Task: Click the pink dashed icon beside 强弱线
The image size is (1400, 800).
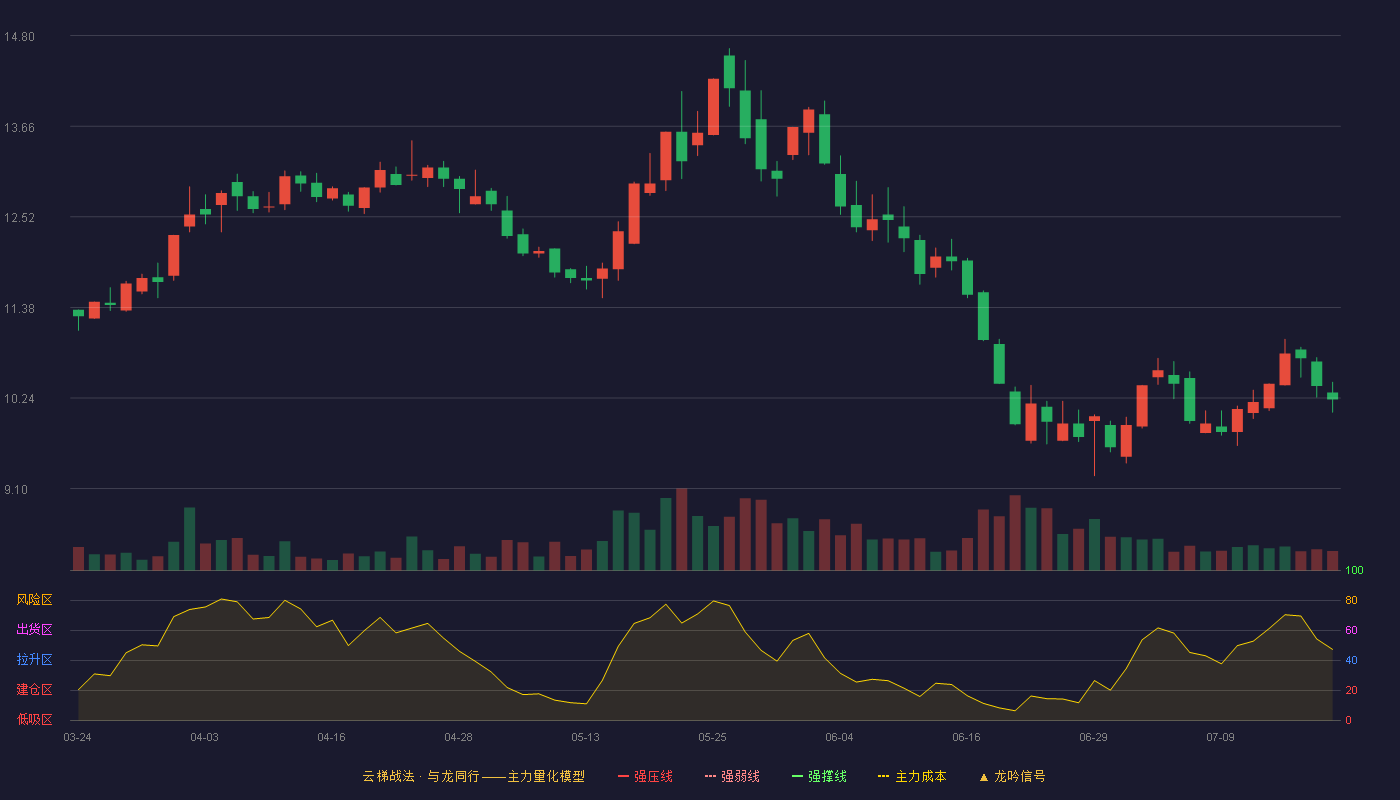Action: pos(710,776)
